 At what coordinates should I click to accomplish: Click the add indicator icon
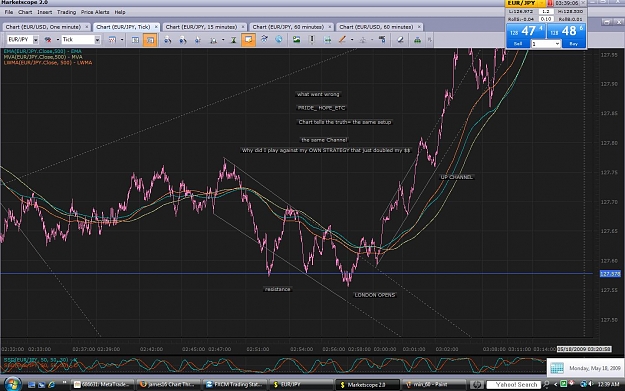[264, 39]
